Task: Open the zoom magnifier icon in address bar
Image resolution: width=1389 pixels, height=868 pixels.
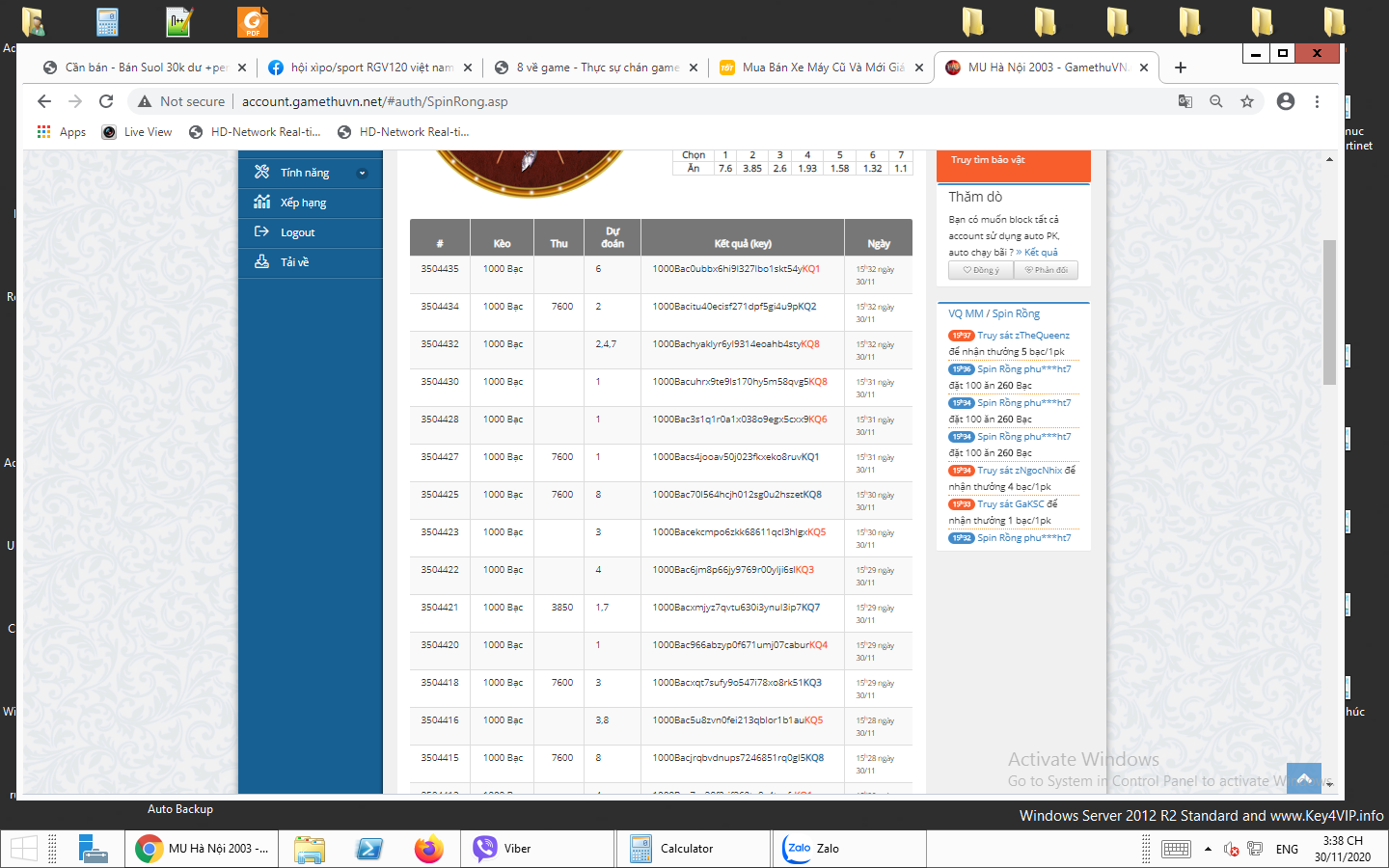Action: (1216, 101)
